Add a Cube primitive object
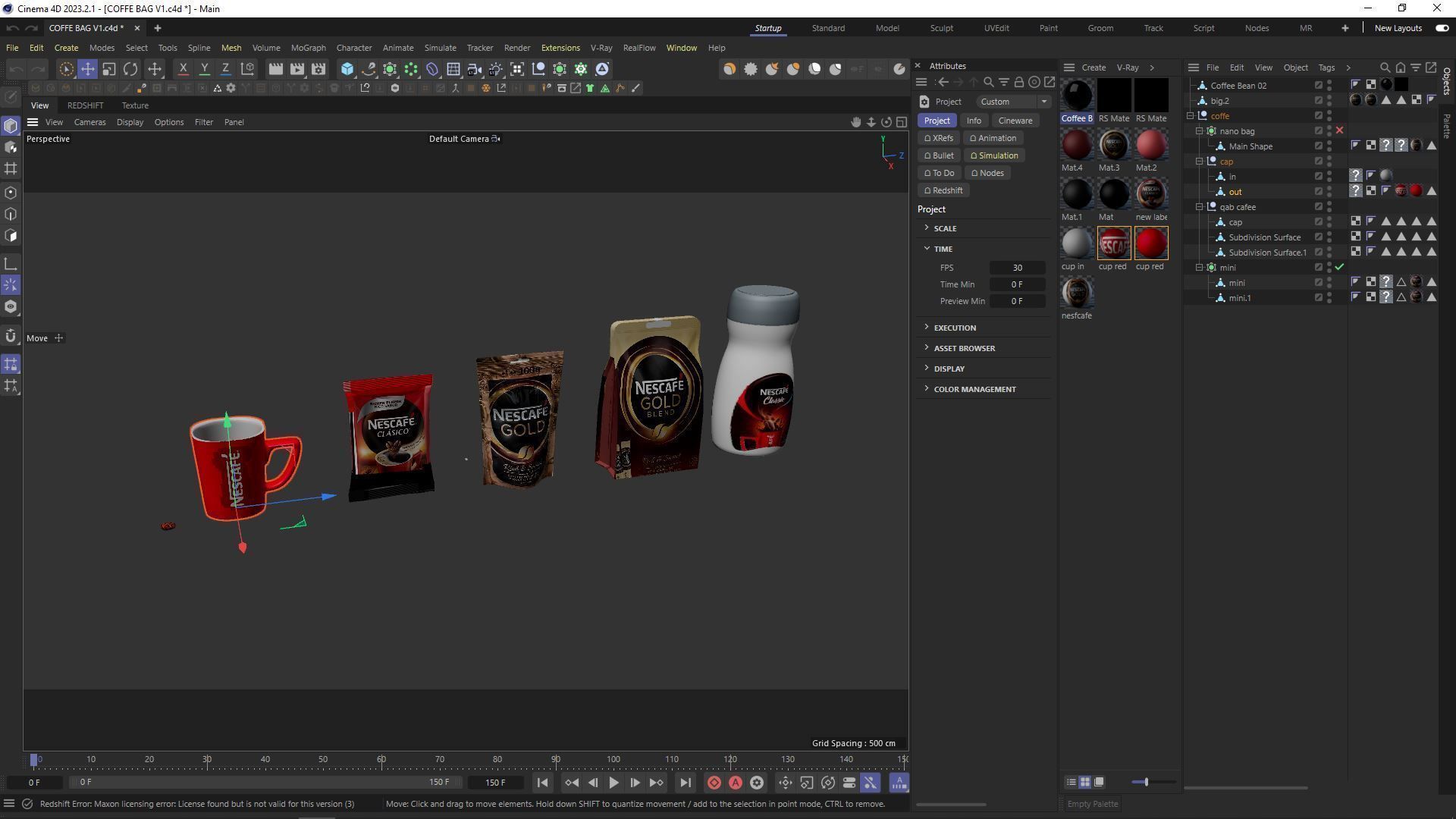1456x819 pixels. [347, 69]
